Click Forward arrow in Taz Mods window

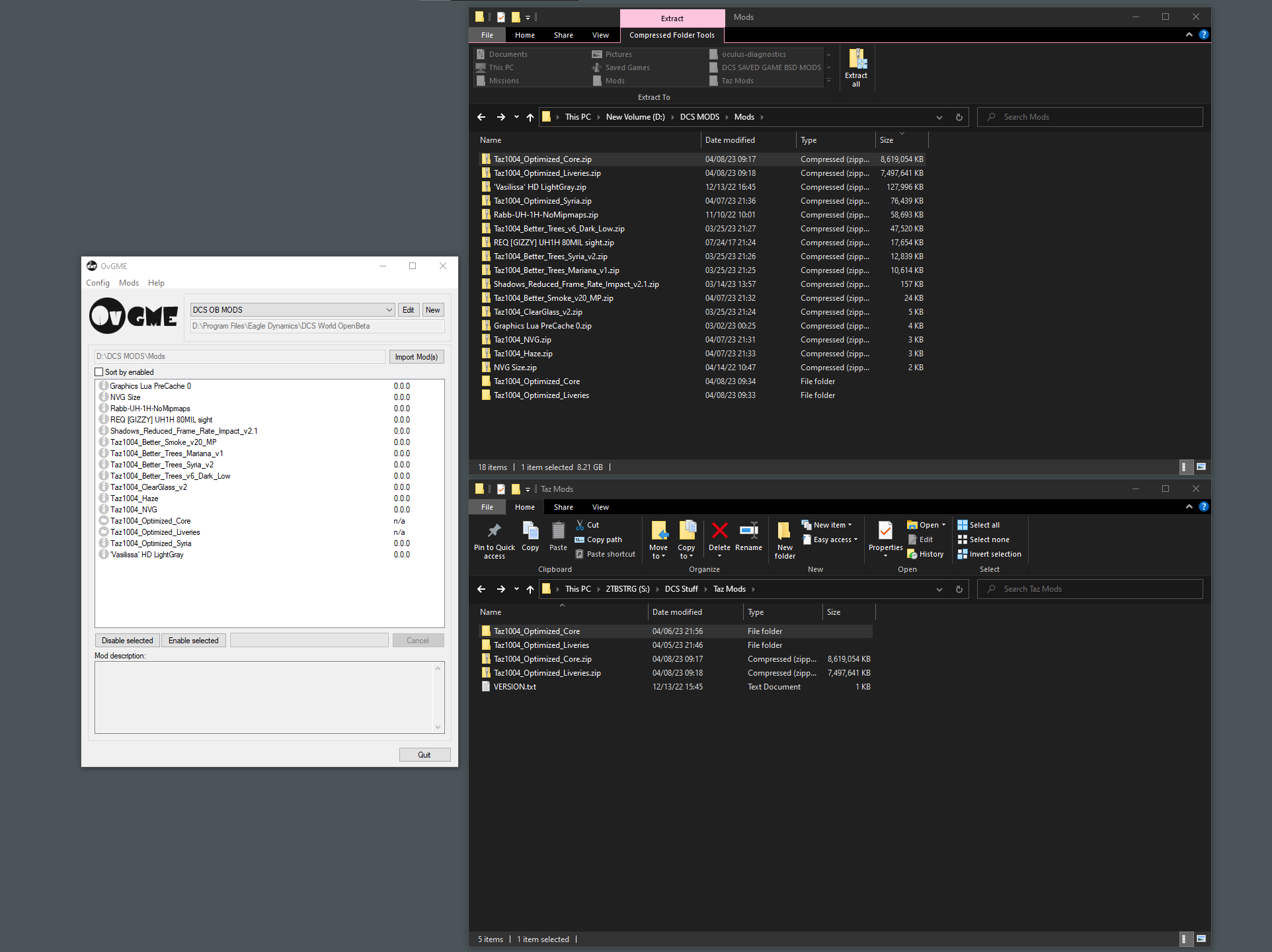(x=501, y=589)
